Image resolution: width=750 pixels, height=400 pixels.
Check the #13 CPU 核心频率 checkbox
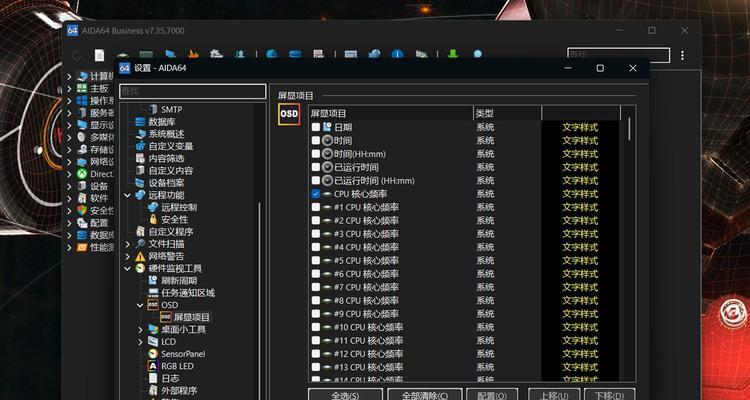click(316, 367)
